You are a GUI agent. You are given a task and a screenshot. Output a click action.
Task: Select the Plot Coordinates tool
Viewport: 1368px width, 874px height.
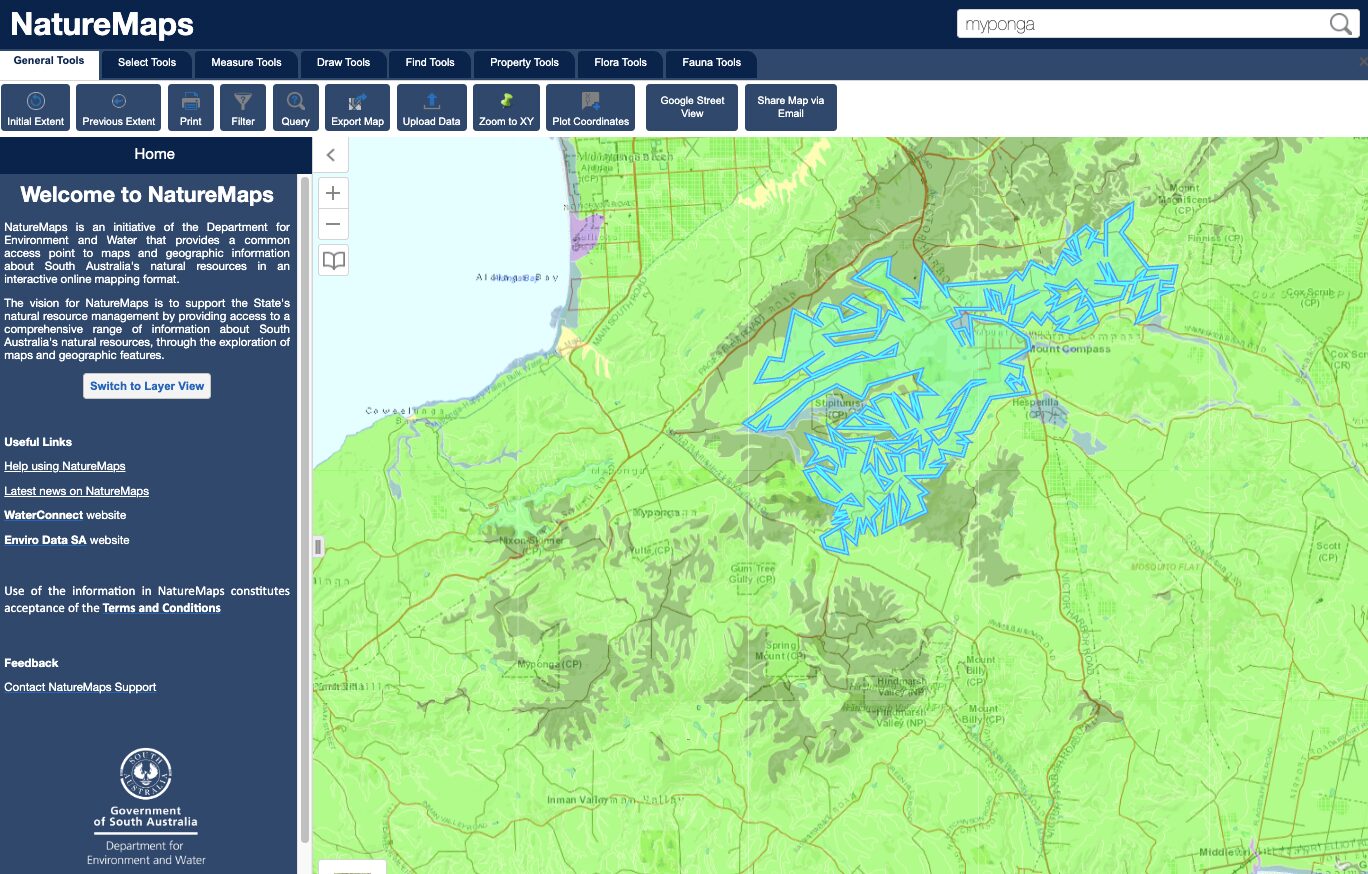590,108
